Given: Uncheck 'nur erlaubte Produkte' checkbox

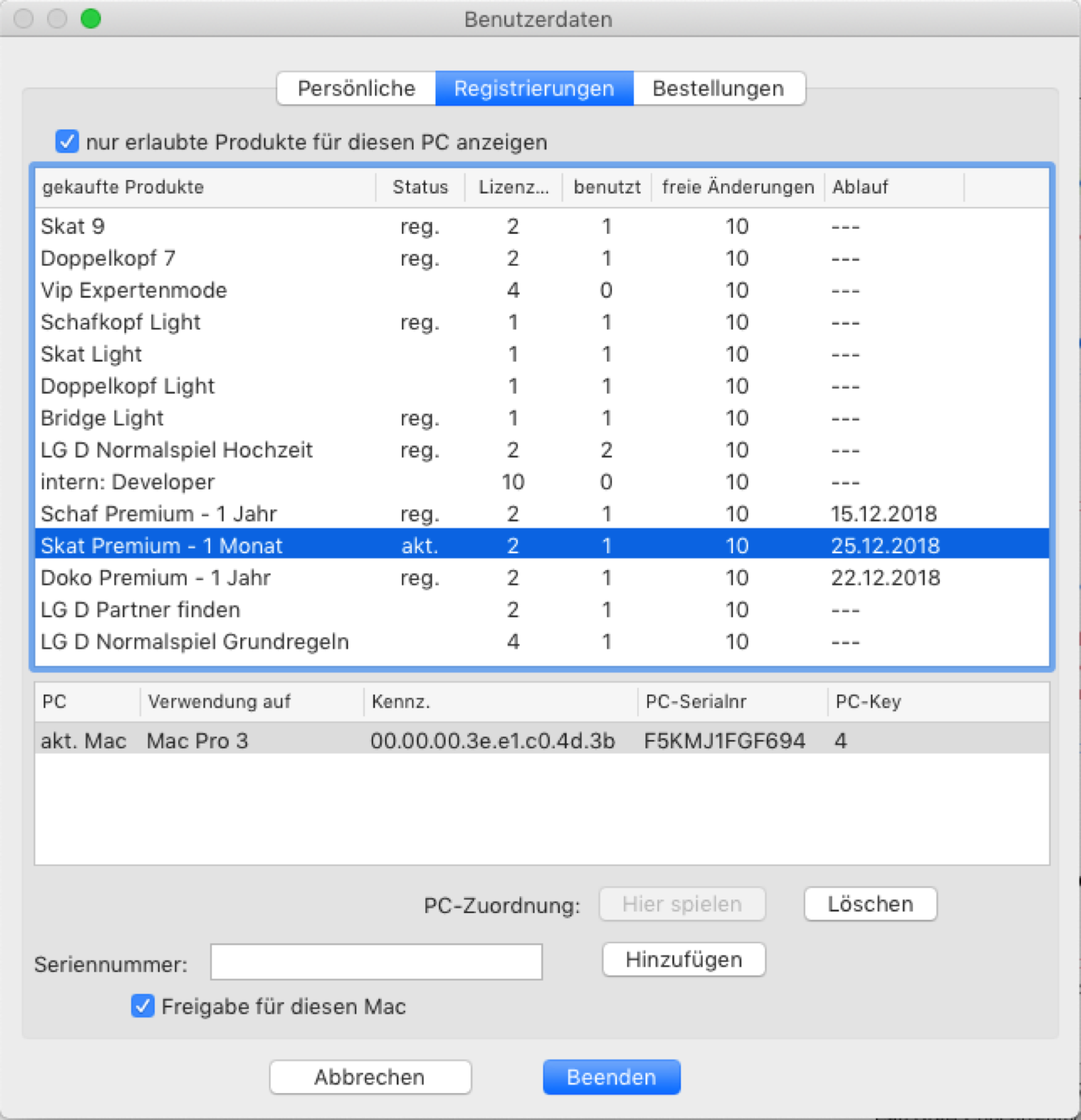Looking at the screenshot, I should pos(67,142).
